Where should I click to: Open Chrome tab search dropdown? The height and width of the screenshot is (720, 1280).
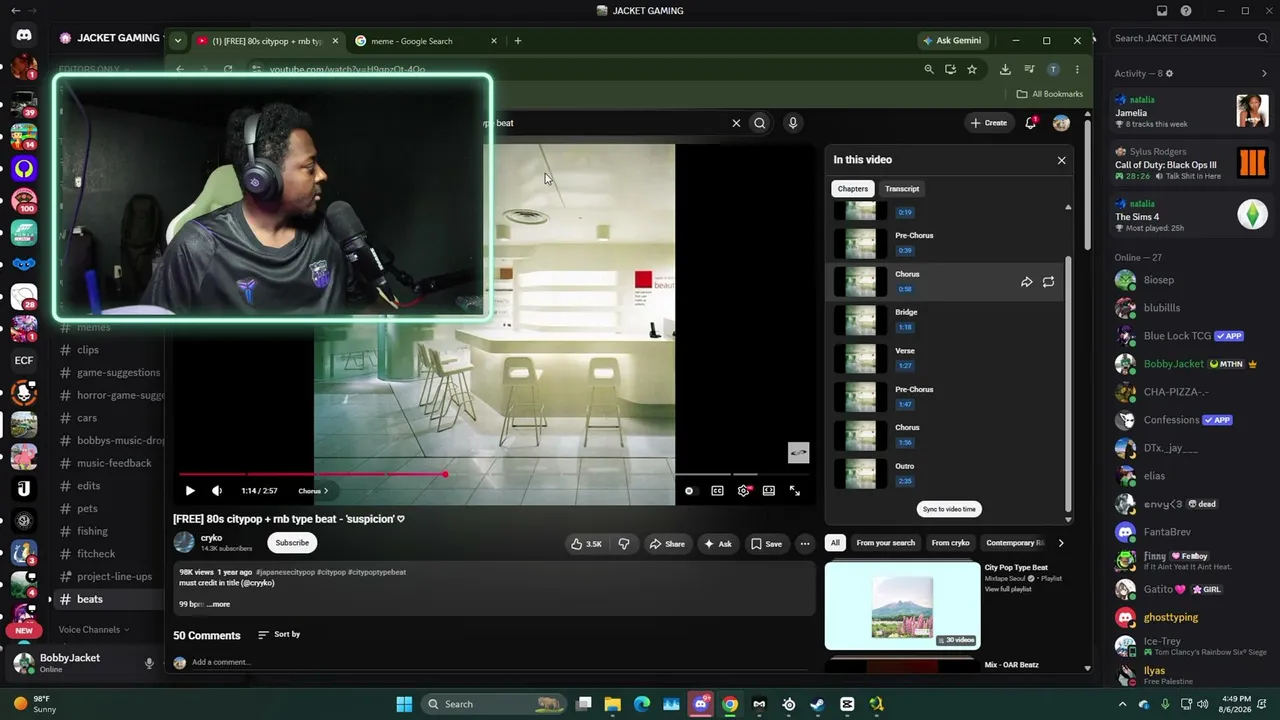pos(177,41)
